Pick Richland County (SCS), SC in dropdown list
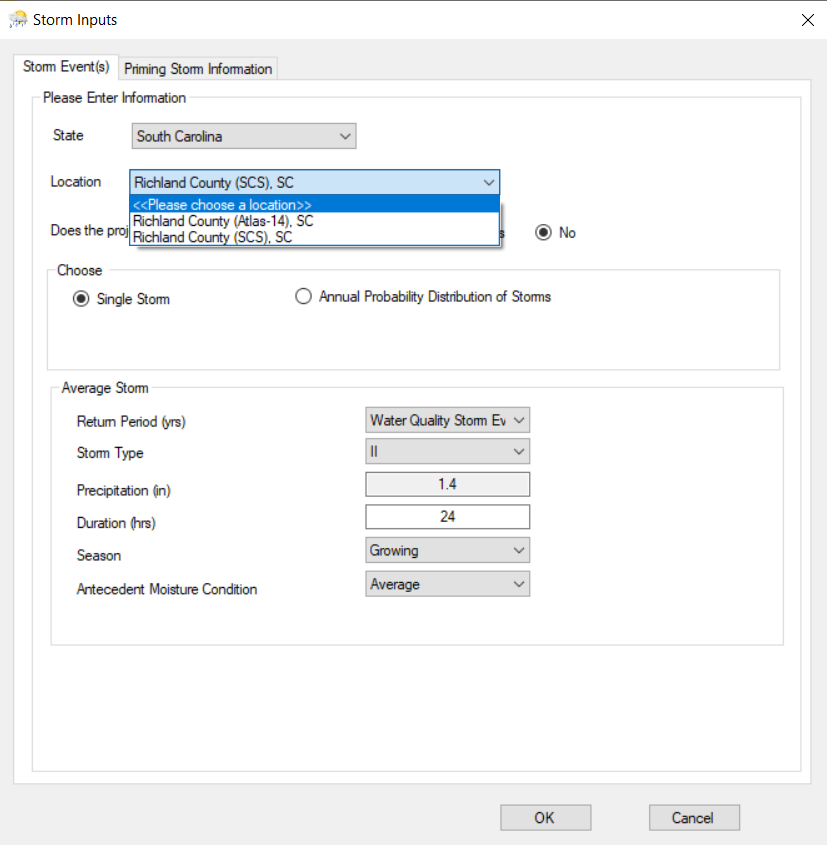827x845 pixels. pos(213,237)
